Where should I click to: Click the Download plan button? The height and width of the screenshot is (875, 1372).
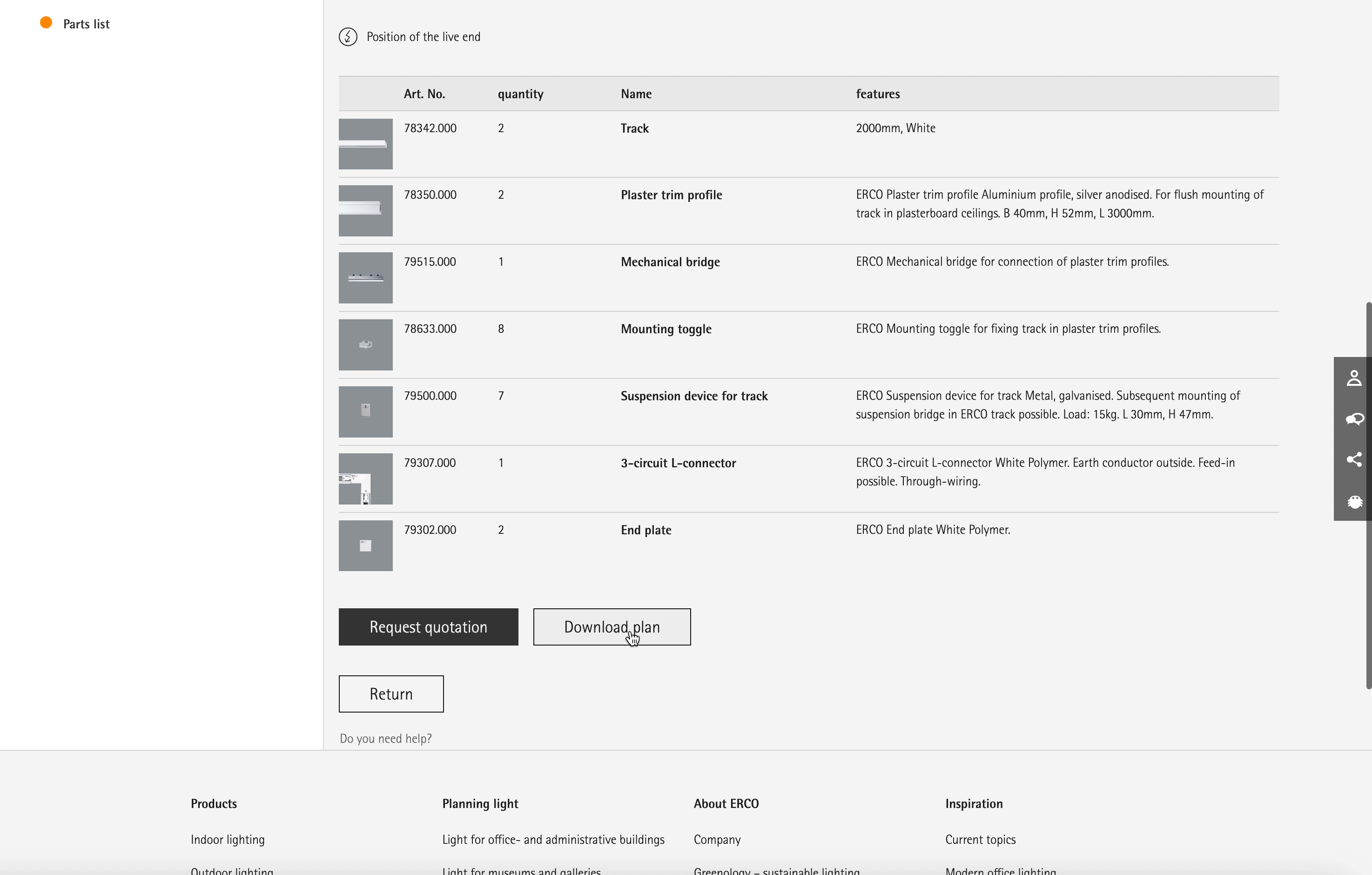[612, 626]
